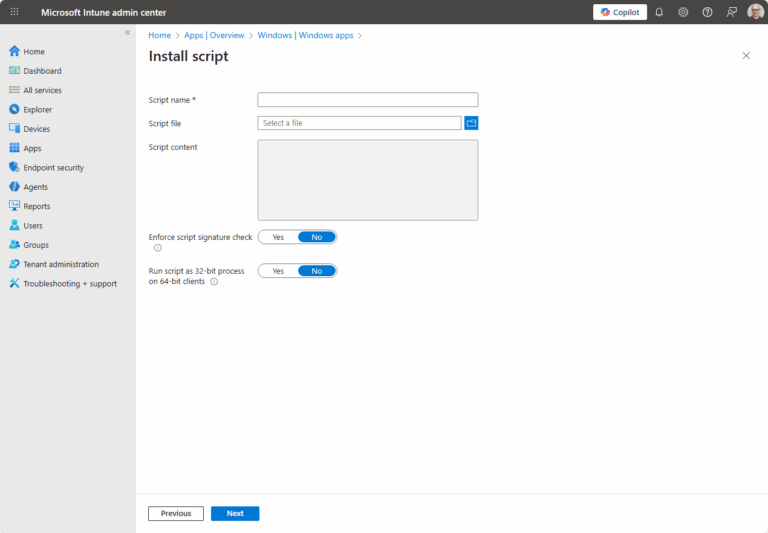Open the app launcher waffle icon
This screenshot has width=768, height=533.
tap(15, 12)
